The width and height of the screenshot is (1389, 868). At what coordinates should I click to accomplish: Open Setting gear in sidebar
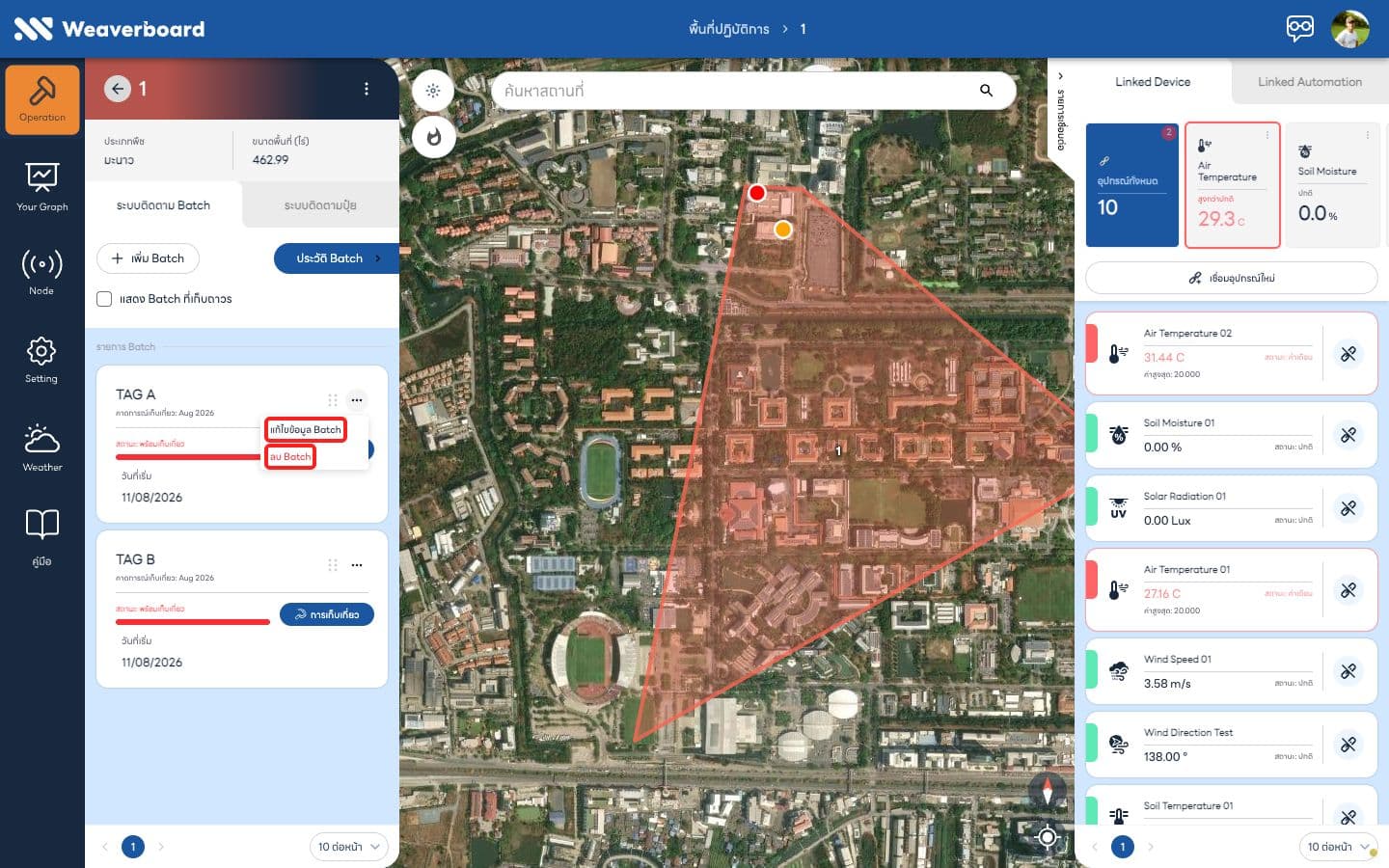pyautogui.click(x=42, y=360)
